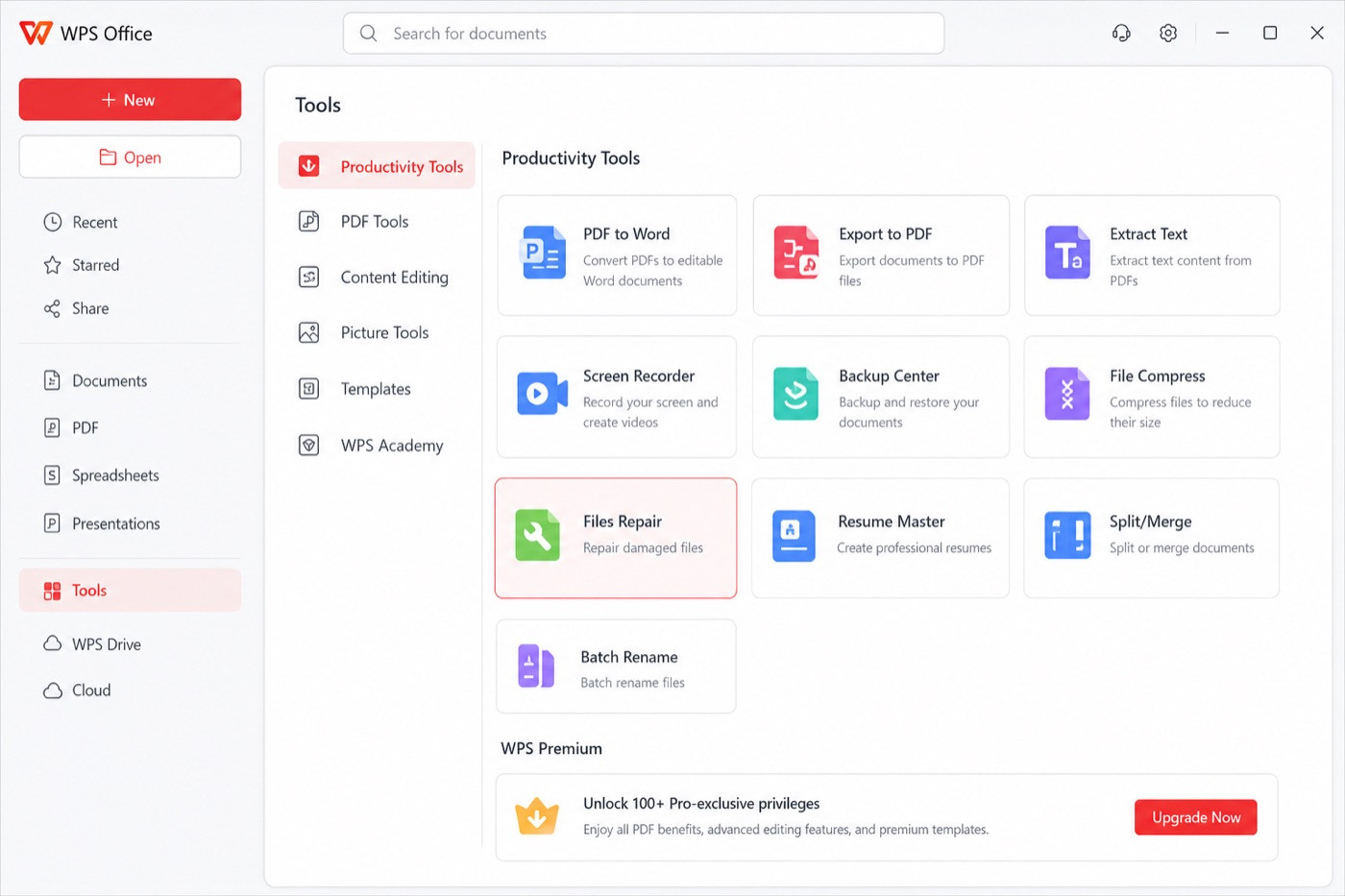Open the Backup Center title text
Image resolution: width=1345 pixels, height=896 pixels.
(889, 376)
